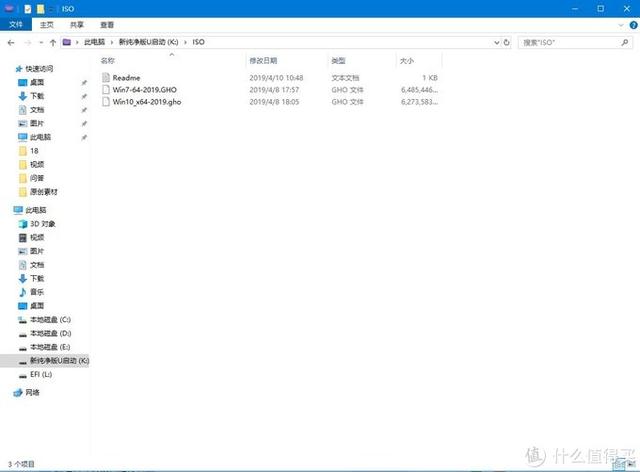
Task: Click the 文本文档 type cell
Action: tap(345, 78)
